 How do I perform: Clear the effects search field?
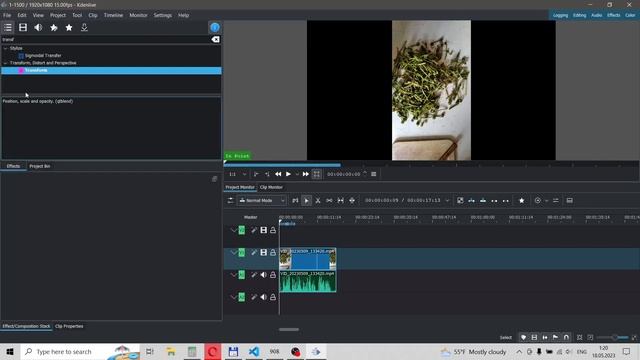(x=215, y=40)
